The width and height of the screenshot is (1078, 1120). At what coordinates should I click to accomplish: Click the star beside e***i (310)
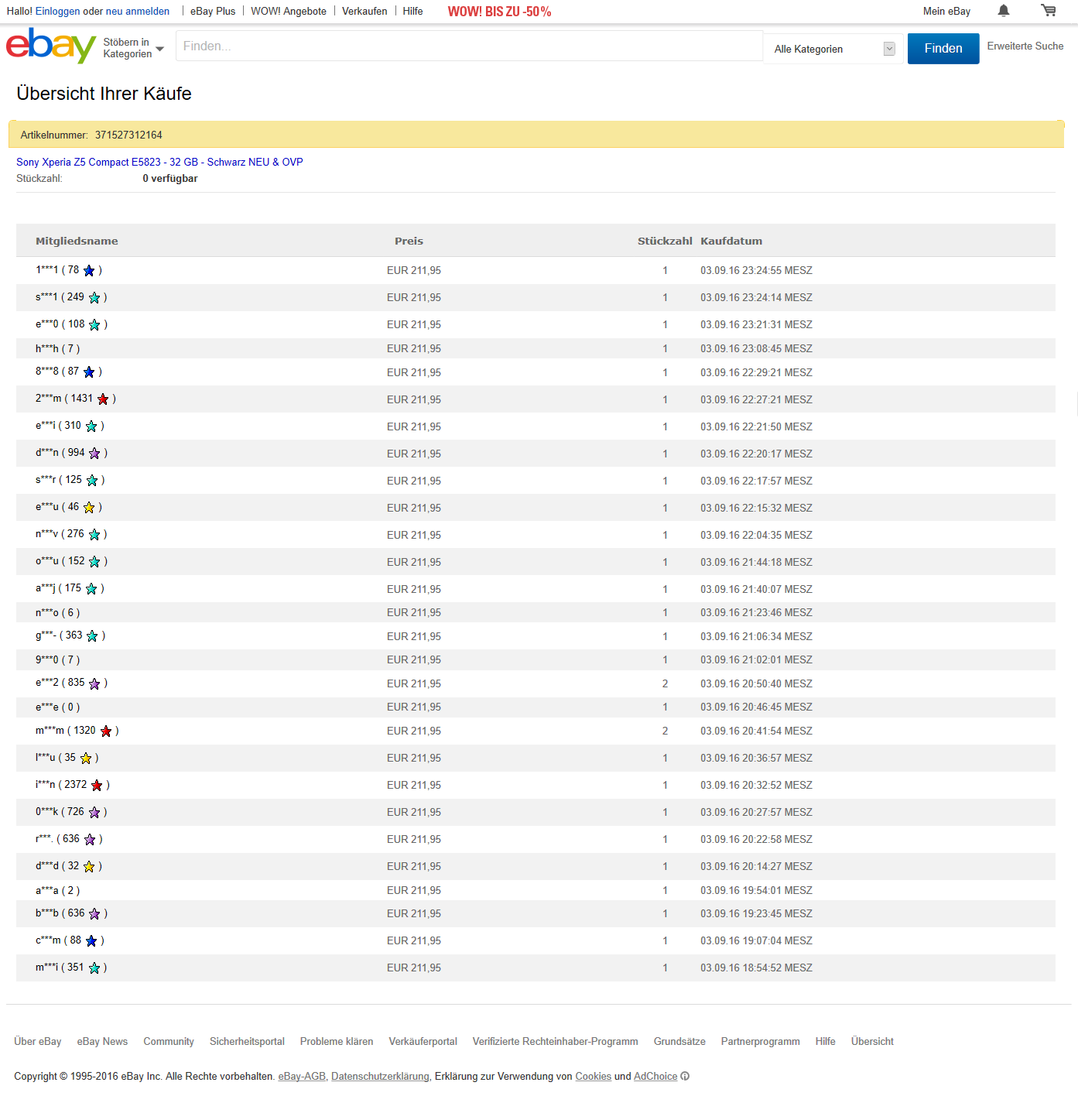91,426
